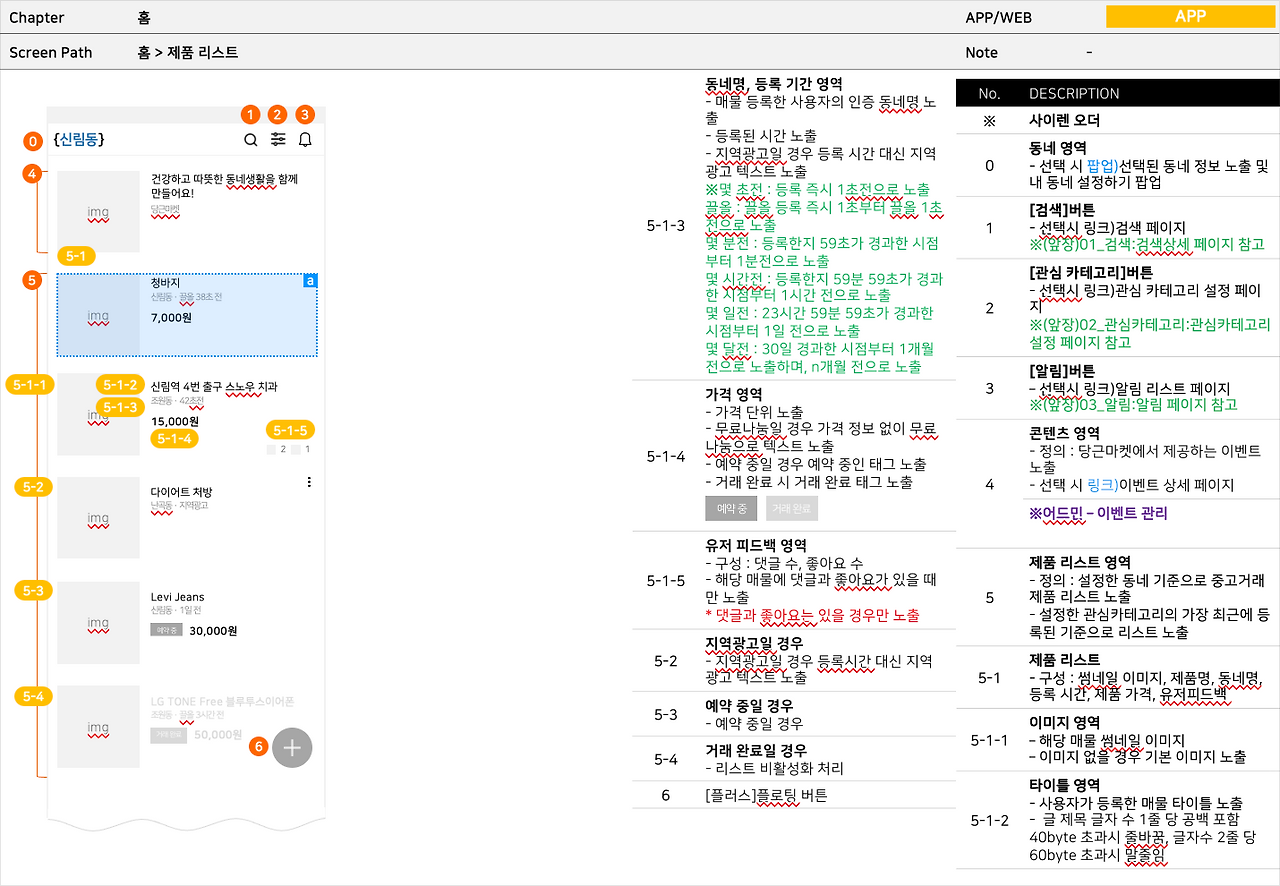Click the blue 'a' badge on 청바지 item
1280x886 pixels.
(x=309, y=282)
